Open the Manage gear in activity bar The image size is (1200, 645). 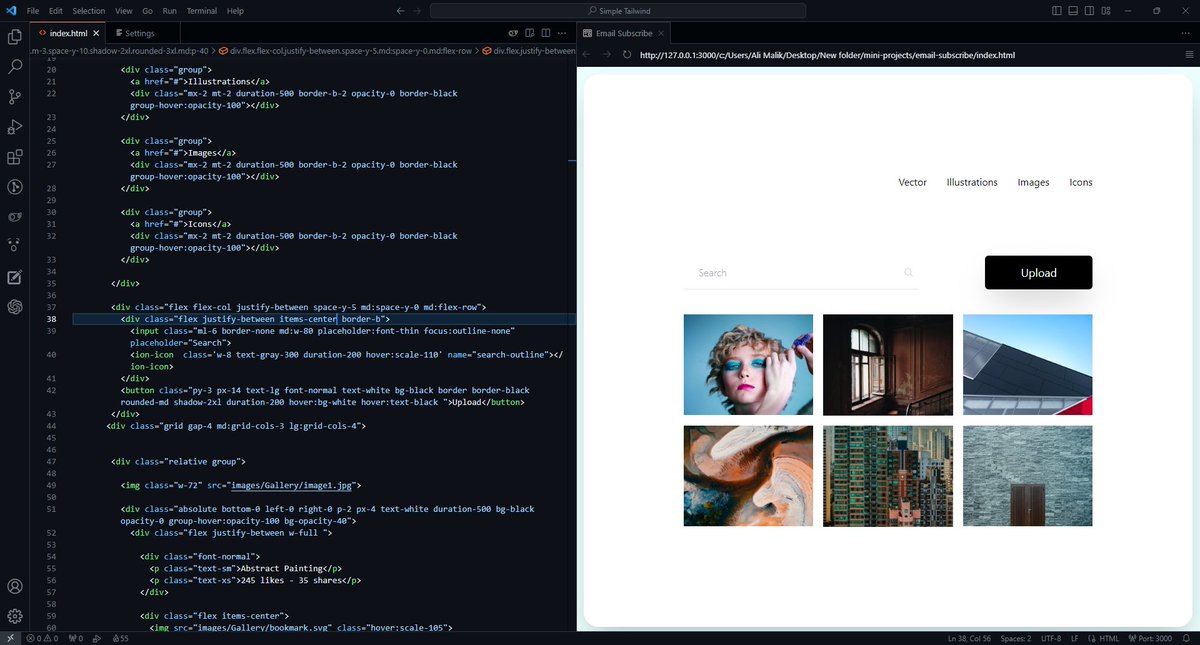coord(15,616)
